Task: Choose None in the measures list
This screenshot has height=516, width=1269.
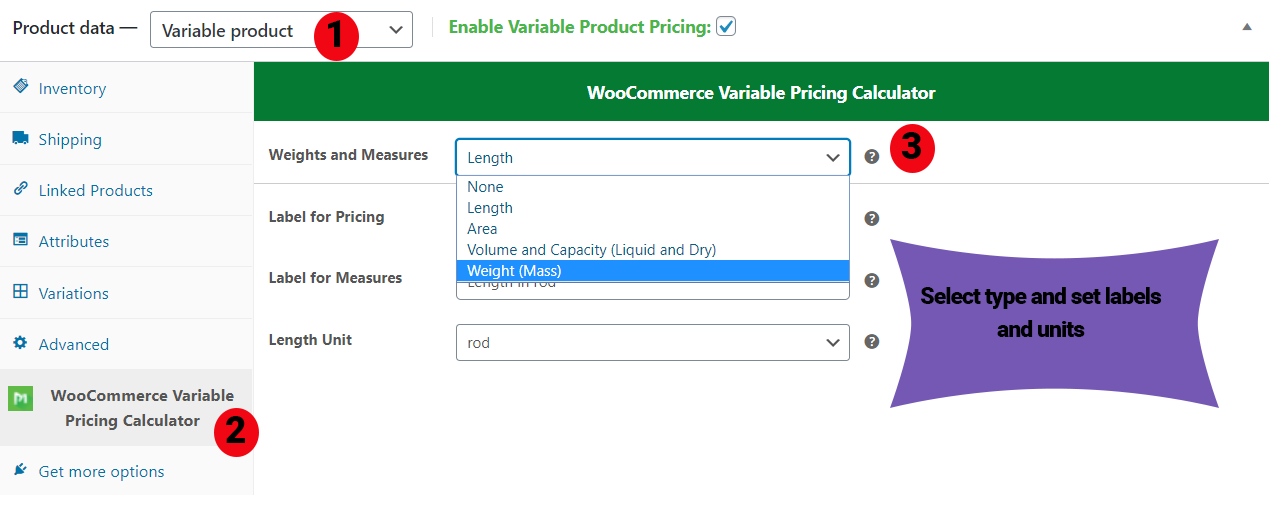Action: pos(653,187)
